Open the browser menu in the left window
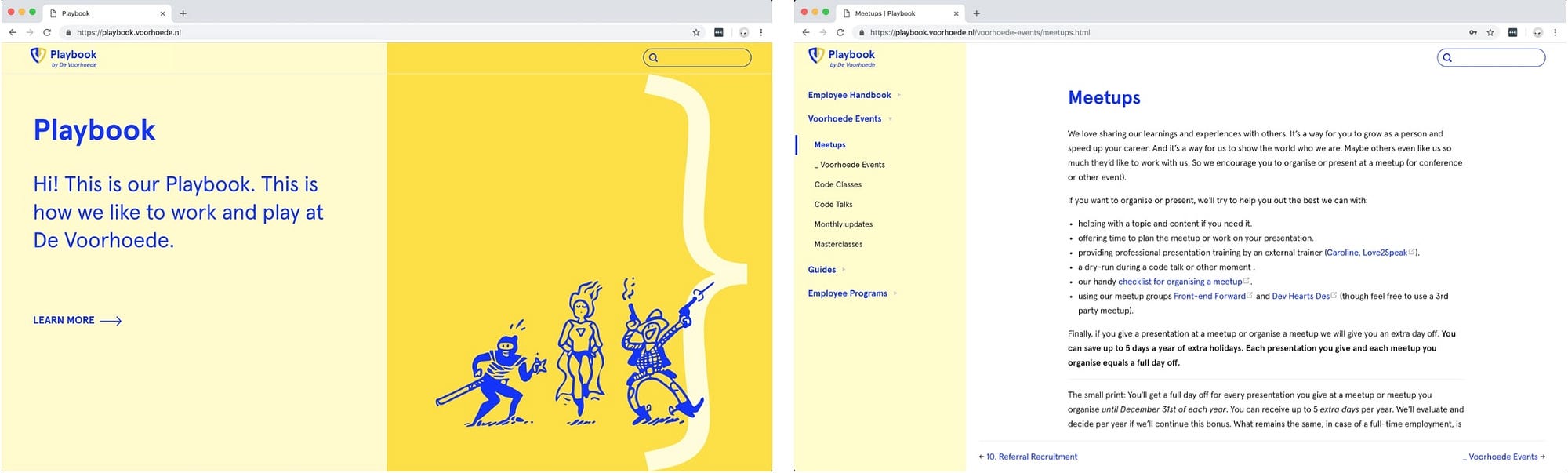Screen dimensions: 1568x473 (761, 32)
